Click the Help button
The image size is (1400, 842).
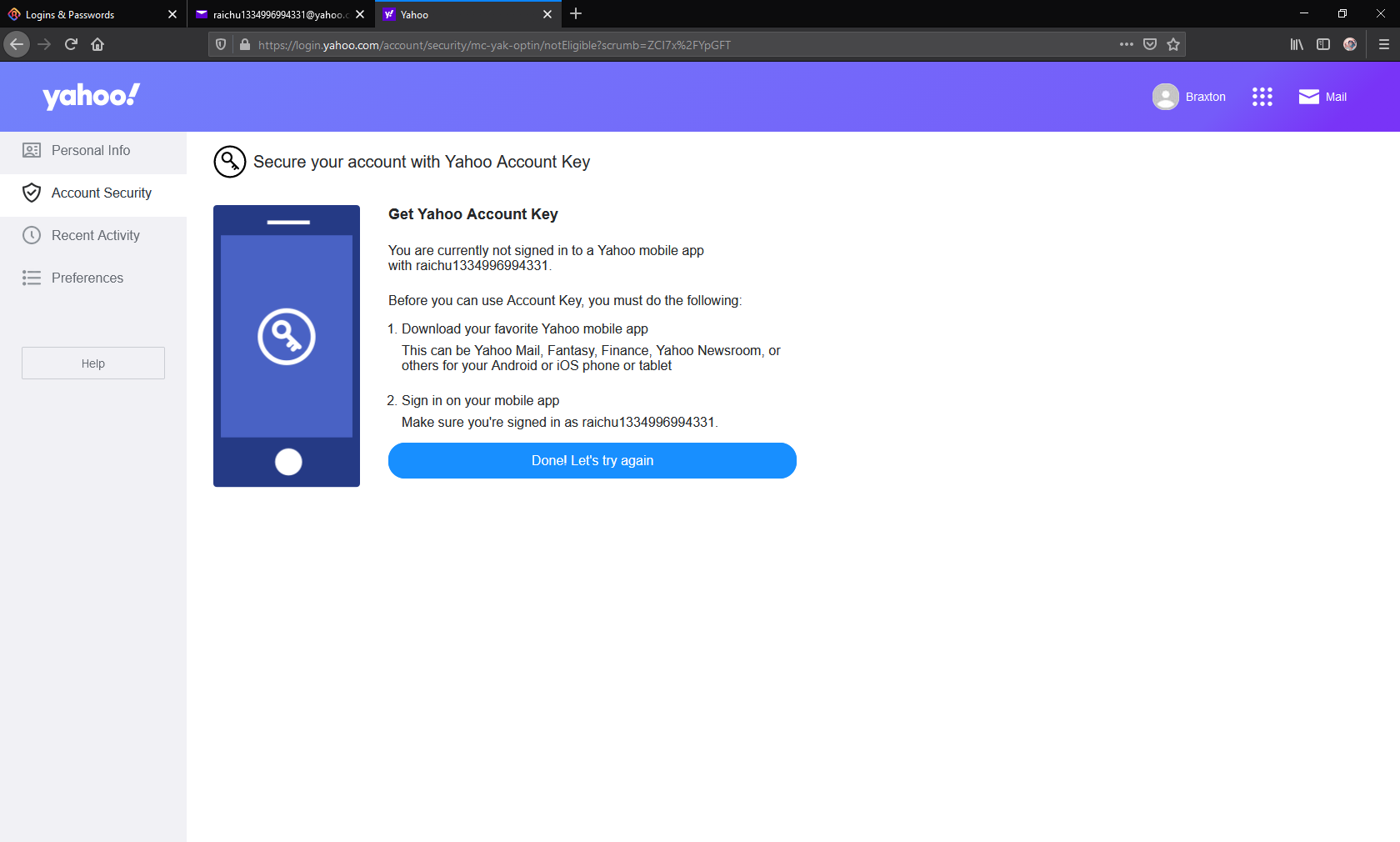point(93,363)
